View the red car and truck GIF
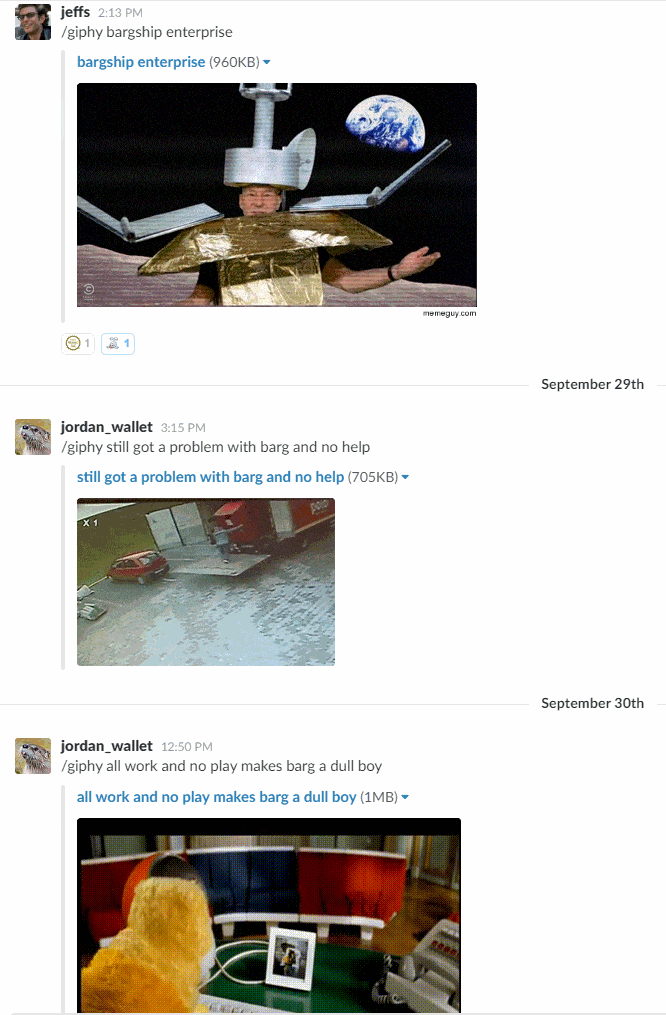Viewport: 666px width, 1015px height. click(x=206, y=582)
